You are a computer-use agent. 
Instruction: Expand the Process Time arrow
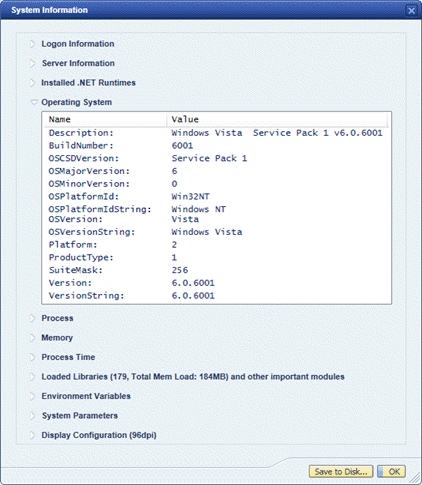[32, 357]
